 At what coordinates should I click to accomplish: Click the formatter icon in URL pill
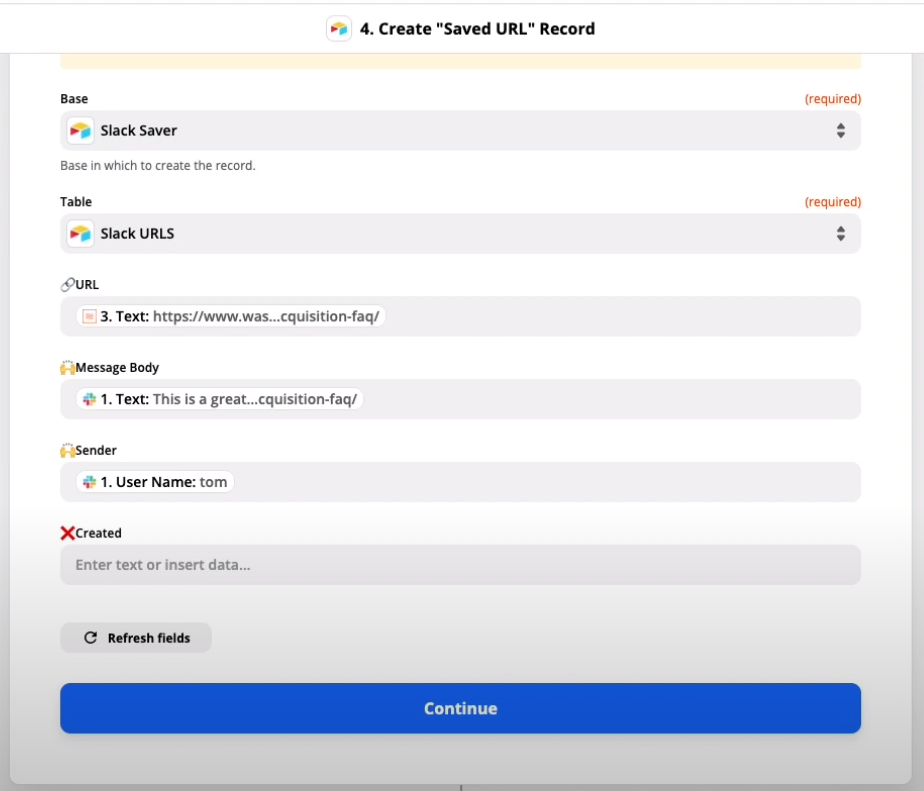89,317
